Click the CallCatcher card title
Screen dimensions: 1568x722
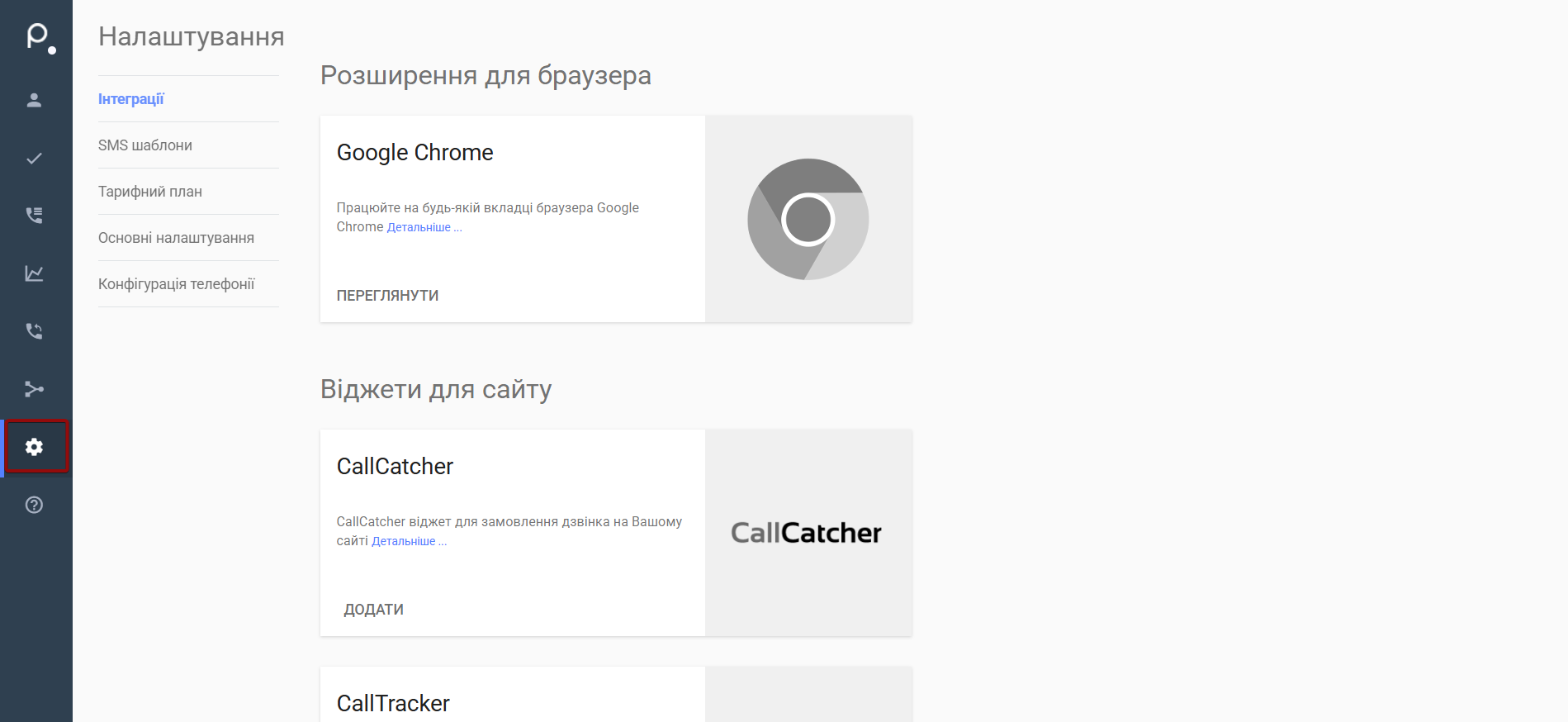coord(395,467)
